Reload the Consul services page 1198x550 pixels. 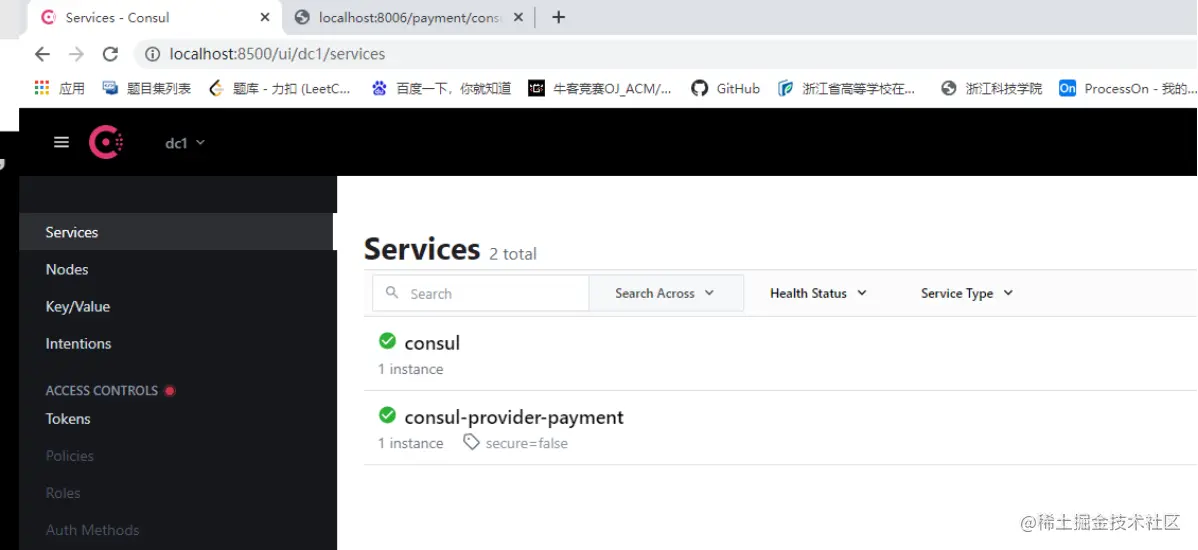(110, 54)
